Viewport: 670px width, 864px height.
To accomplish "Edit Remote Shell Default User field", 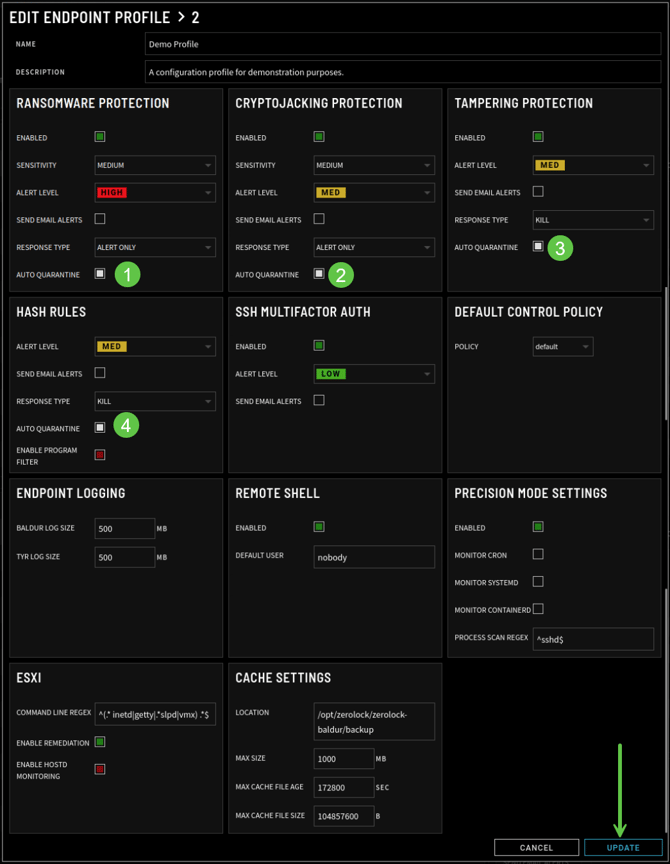I will pos(374,557).
